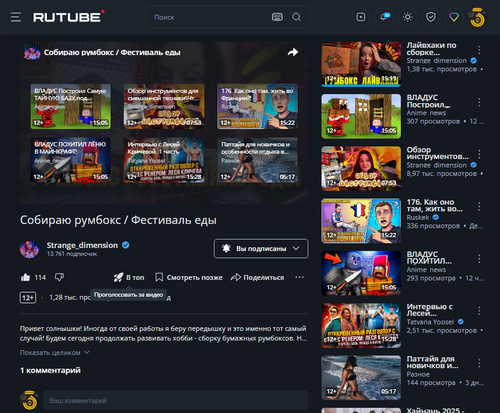Open the hamburger side menu

[16, 17]
